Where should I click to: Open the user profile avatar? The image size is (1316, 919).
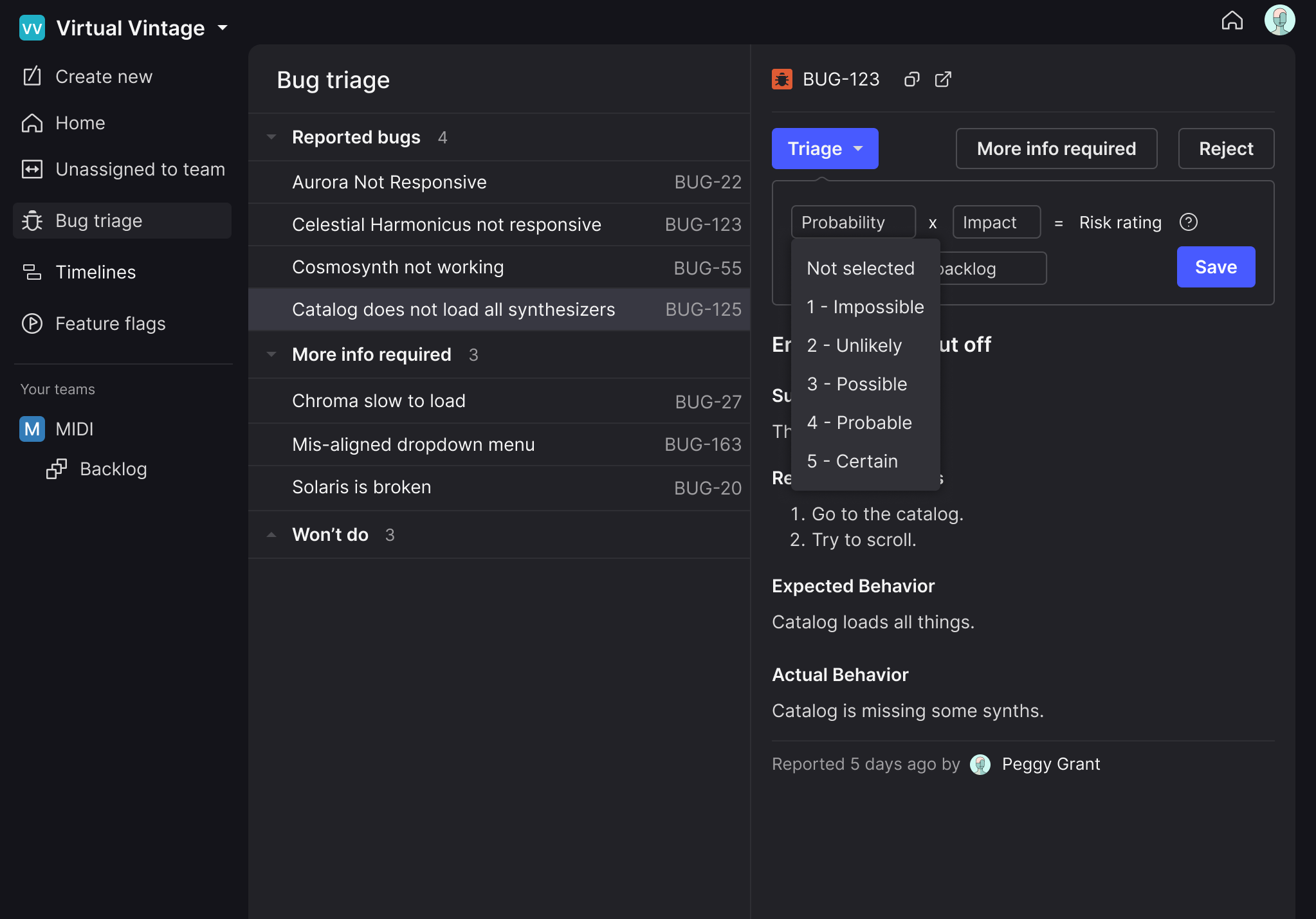1279,21
